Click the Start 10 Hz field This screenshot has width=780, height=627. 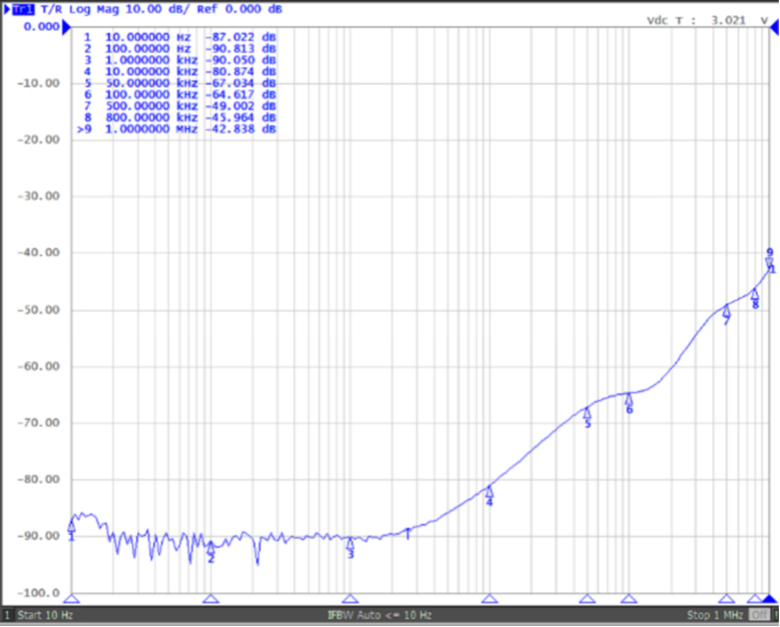pyautogui.click(x=45, y=614)
